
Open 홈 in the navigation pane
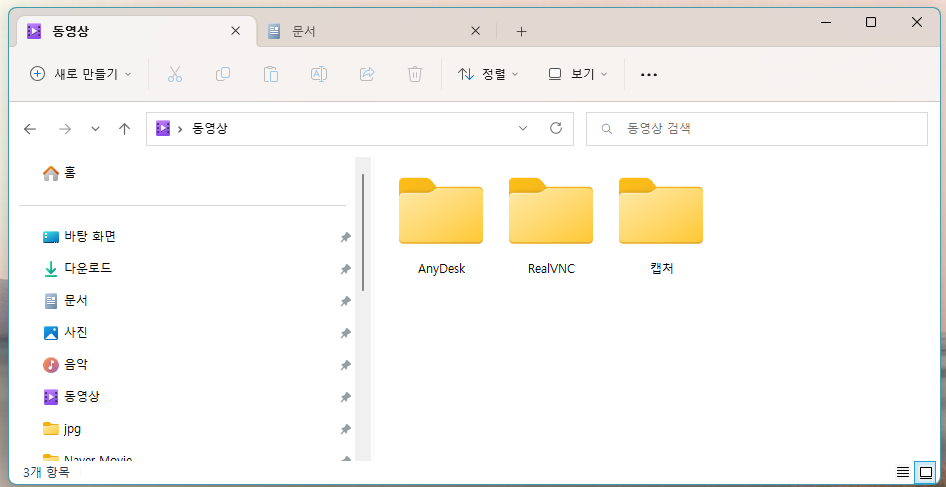(x=59, y=173)
